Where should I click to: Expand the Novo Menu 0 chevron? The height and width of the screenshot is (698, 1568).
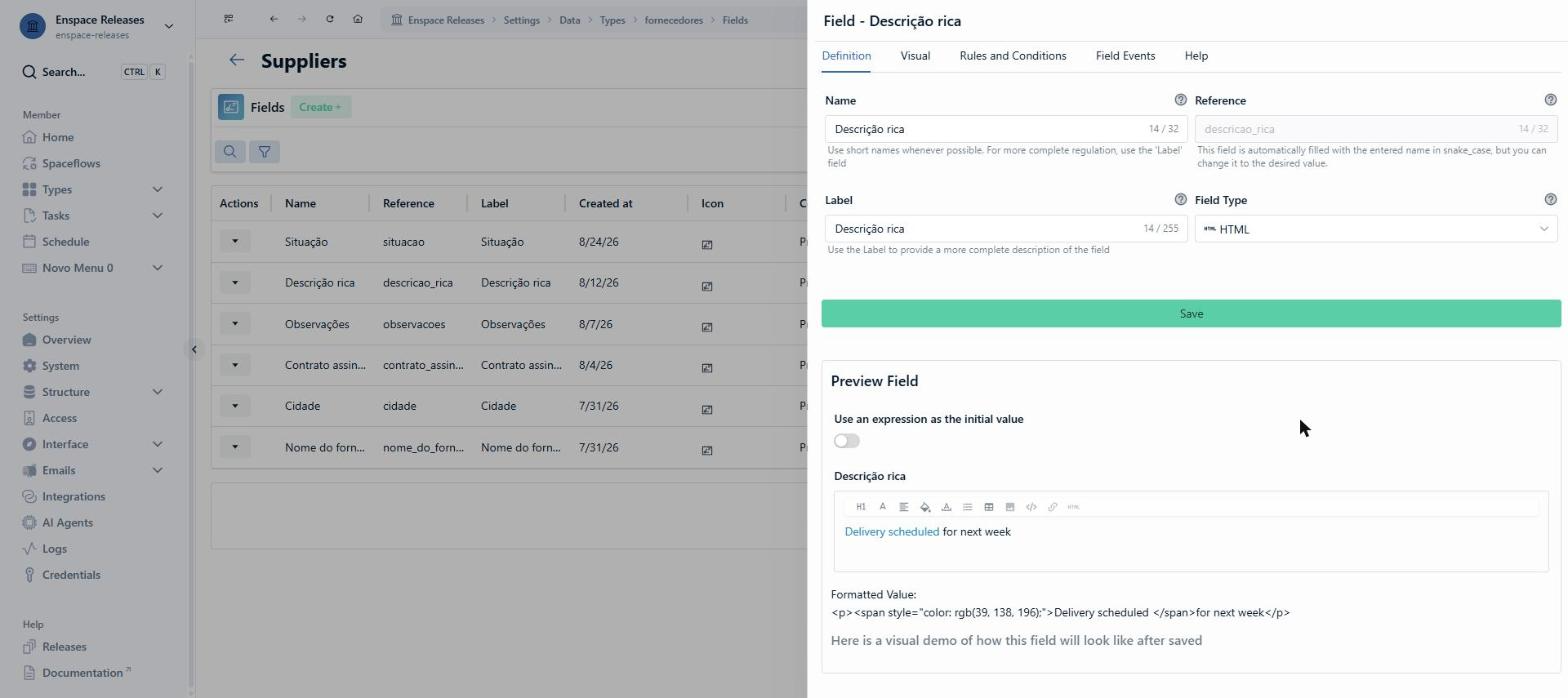pos(157,268)
